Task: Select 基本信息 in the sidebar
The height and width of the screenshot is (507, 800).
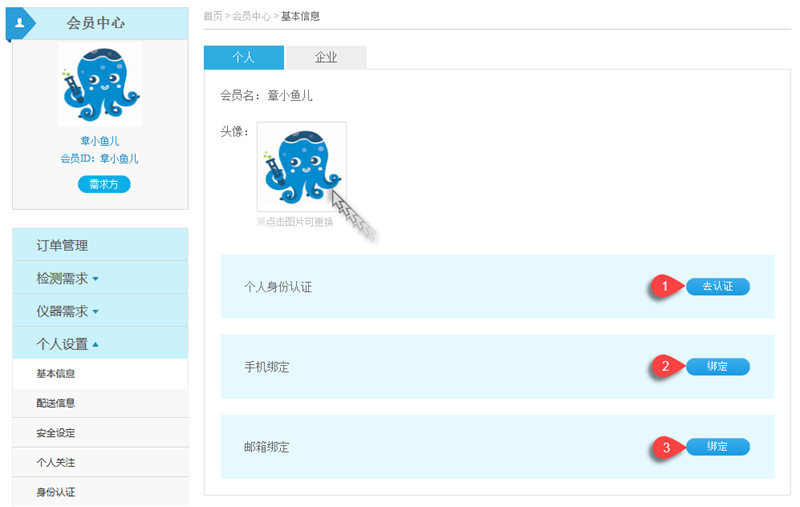Action: point(56,374)
